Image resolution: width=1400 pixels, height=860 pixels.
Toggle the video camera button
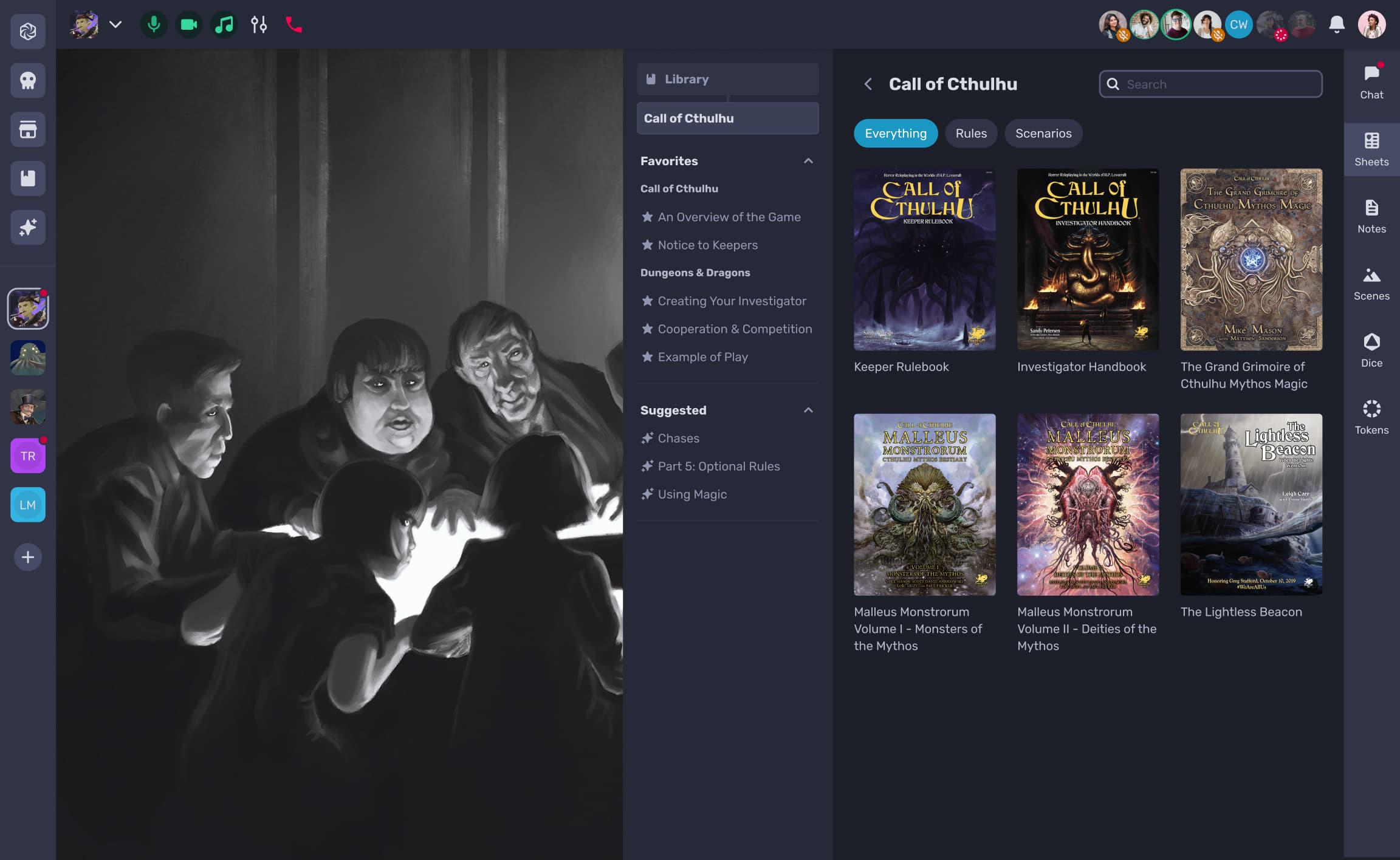[x=189, y=25]
